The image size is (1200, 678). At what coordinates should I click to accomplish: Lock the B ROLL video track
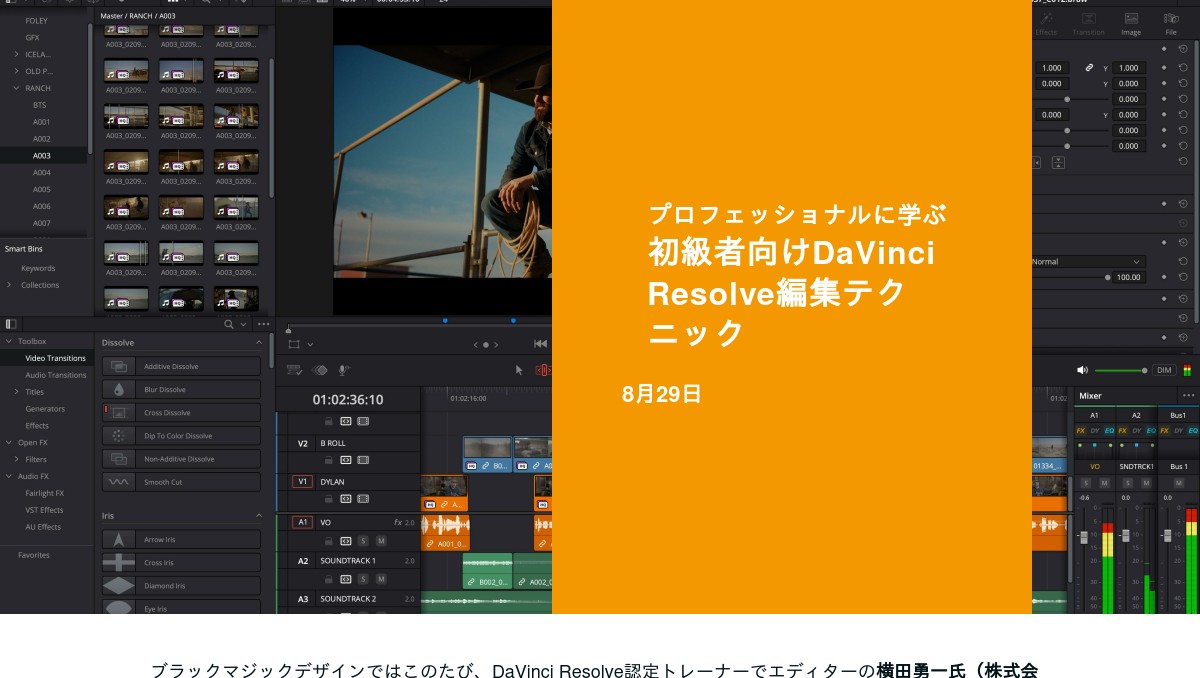point(328,460)
